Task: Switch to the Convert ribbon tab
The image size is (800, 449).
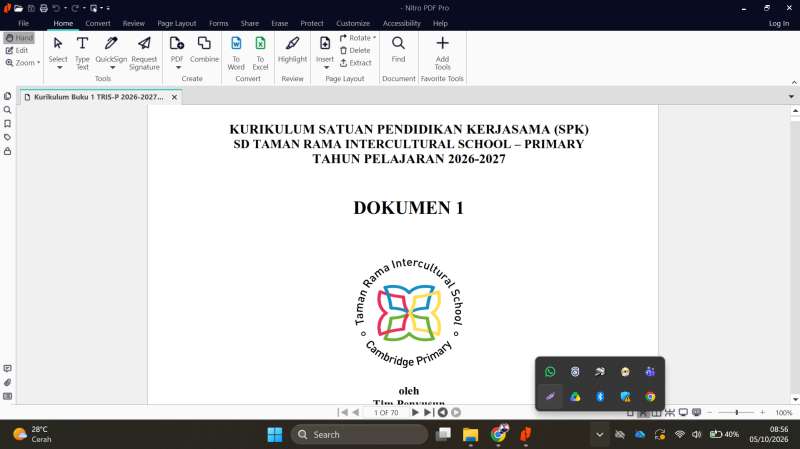Action: point(97,23)
